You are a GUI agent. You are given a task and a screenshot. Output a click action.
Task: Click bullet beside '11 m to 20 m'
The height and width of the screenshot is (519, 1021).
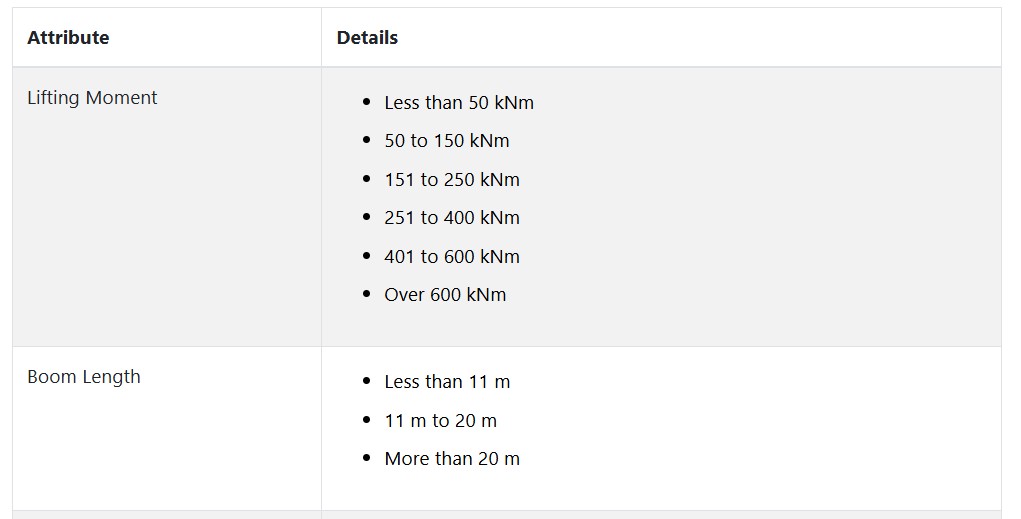tap(367, 420)
